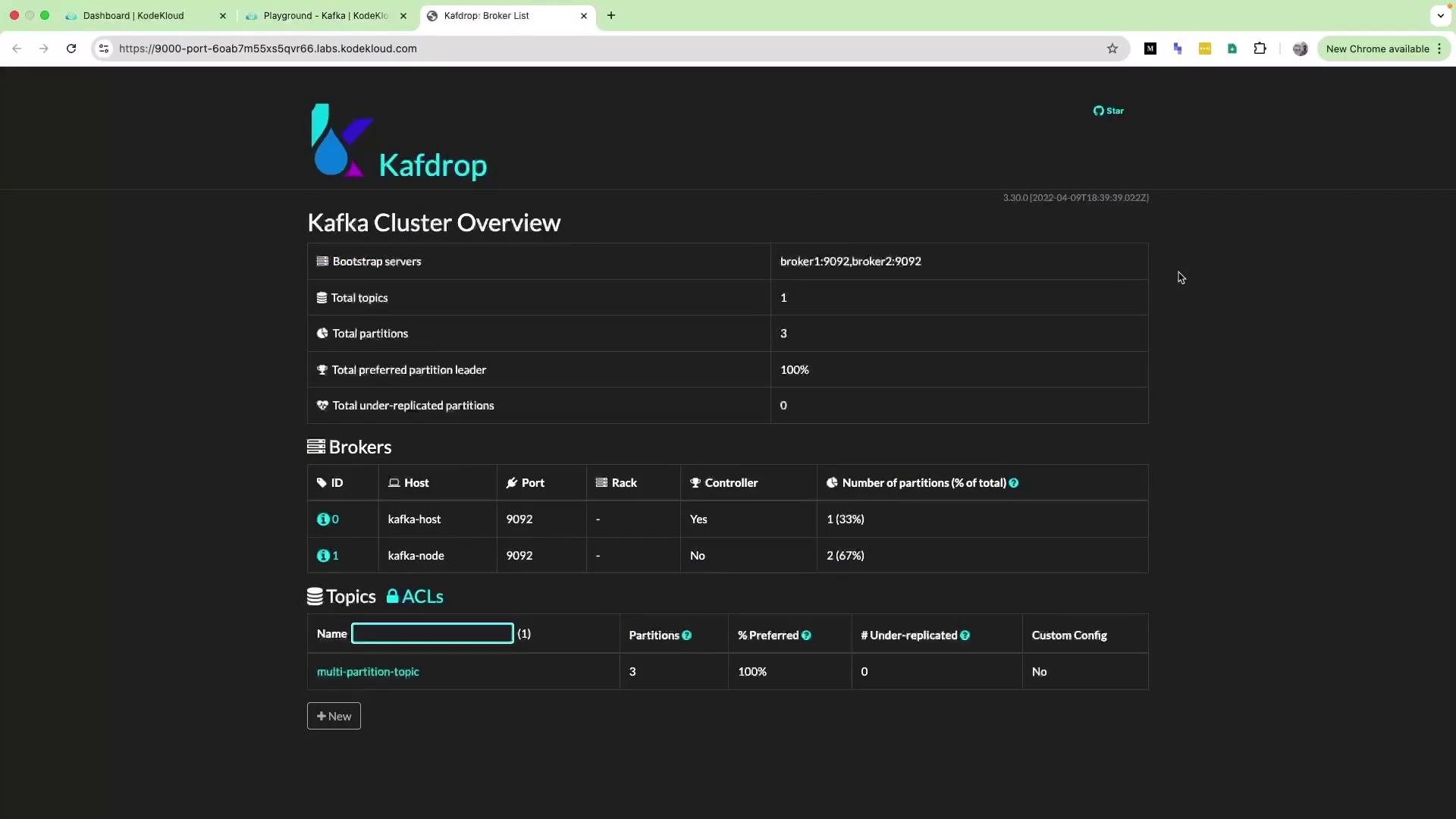Viewport: 1456px width, 819px height.
Task: Bookmark this page with star icon
Action: click(x=1112, y=49)
